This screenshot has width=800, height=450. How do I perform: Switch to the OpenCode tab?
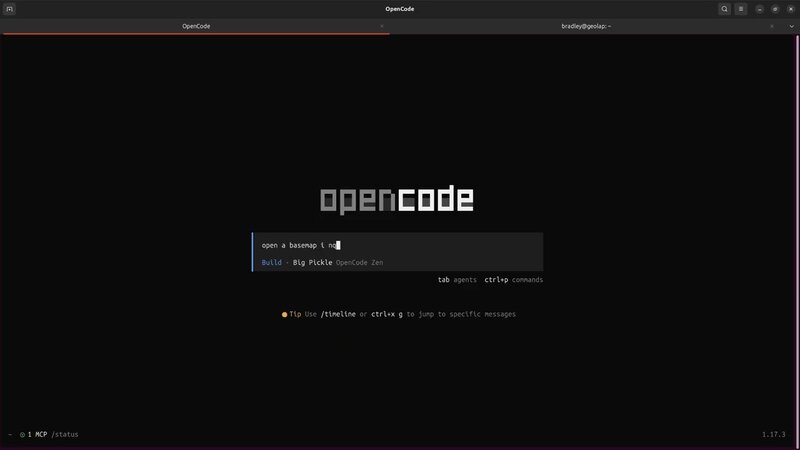point(196,26)
